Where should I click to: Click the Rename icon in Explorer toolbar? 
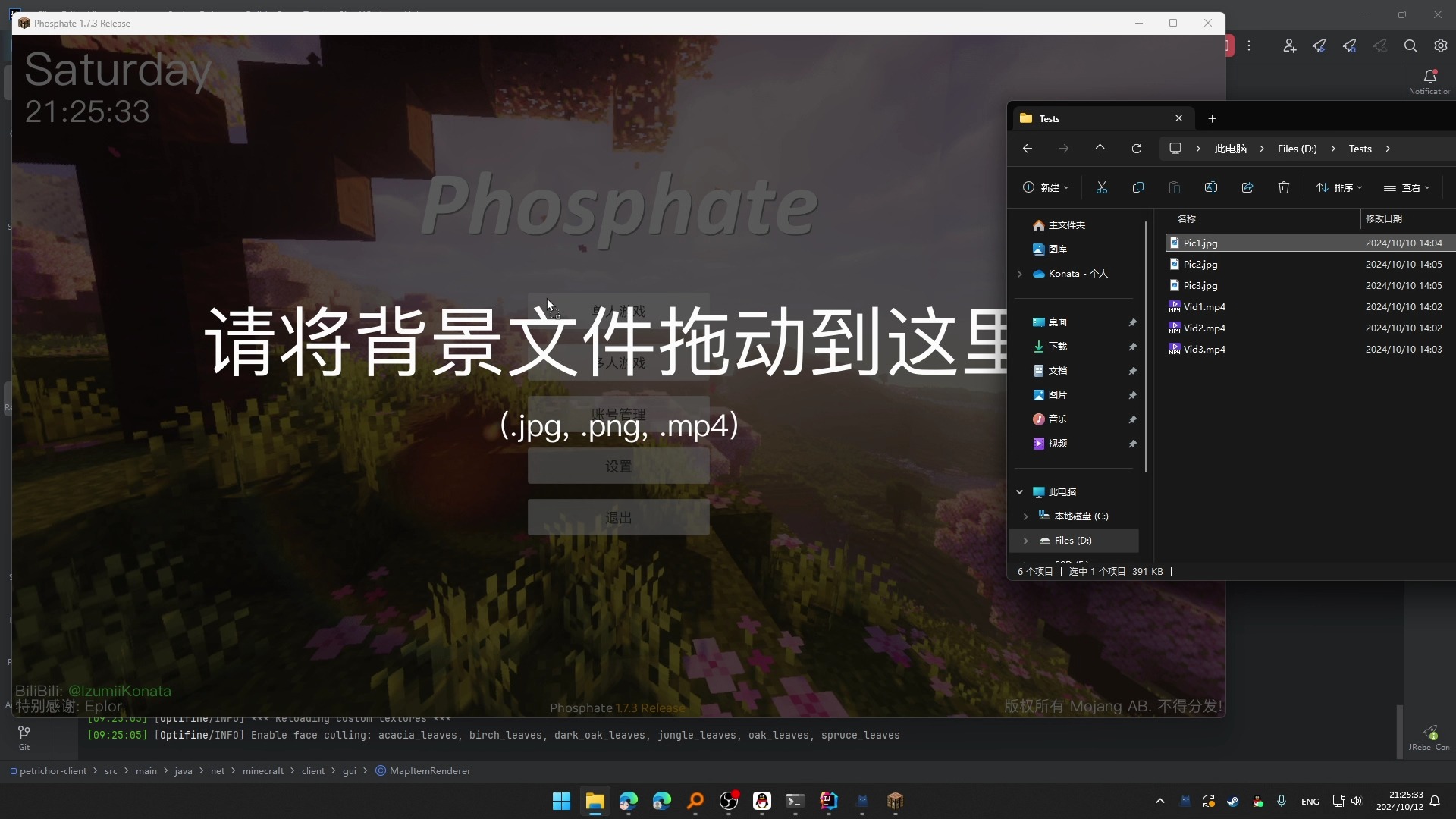coord(1211,187)
